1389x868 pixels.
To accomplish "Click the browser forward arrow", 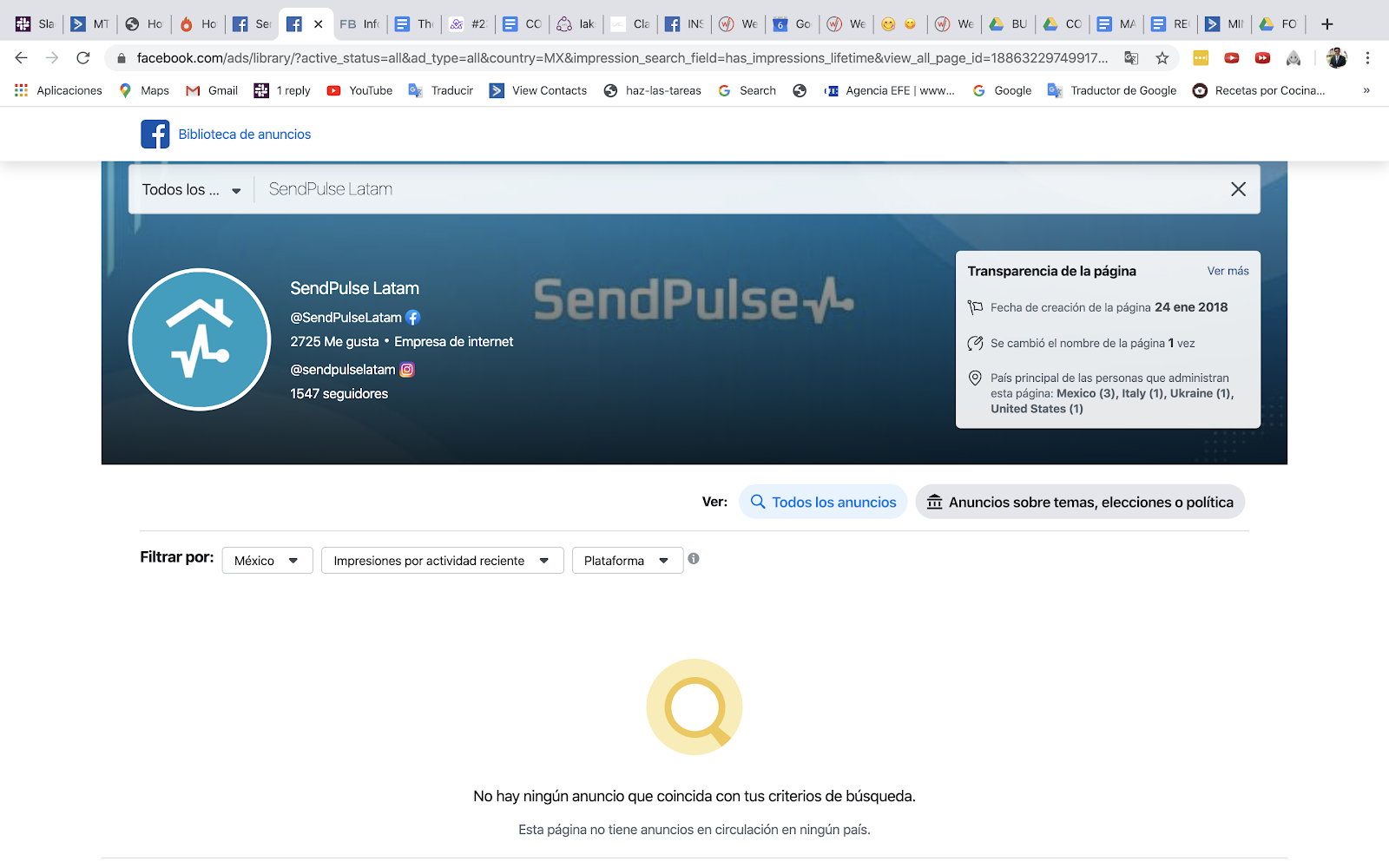I will pyautogui.click(x=52, y=58).
